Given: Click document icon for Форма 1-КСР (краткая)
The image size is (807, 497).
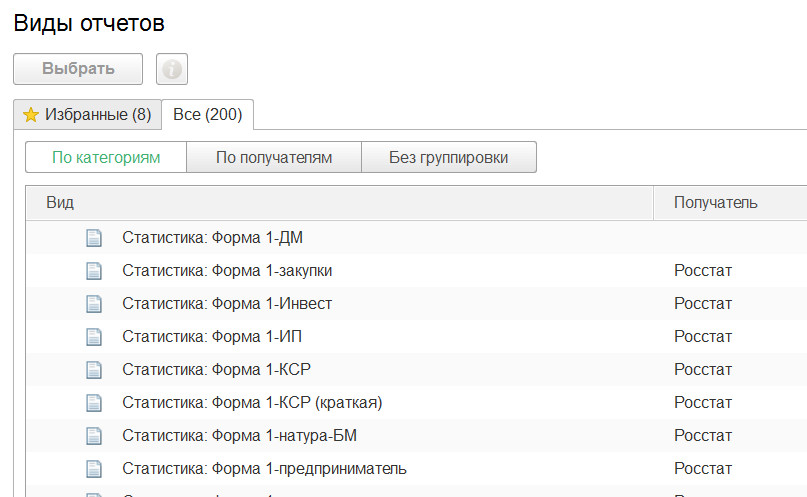Looking at the screenshot, I should click(94, 402).
